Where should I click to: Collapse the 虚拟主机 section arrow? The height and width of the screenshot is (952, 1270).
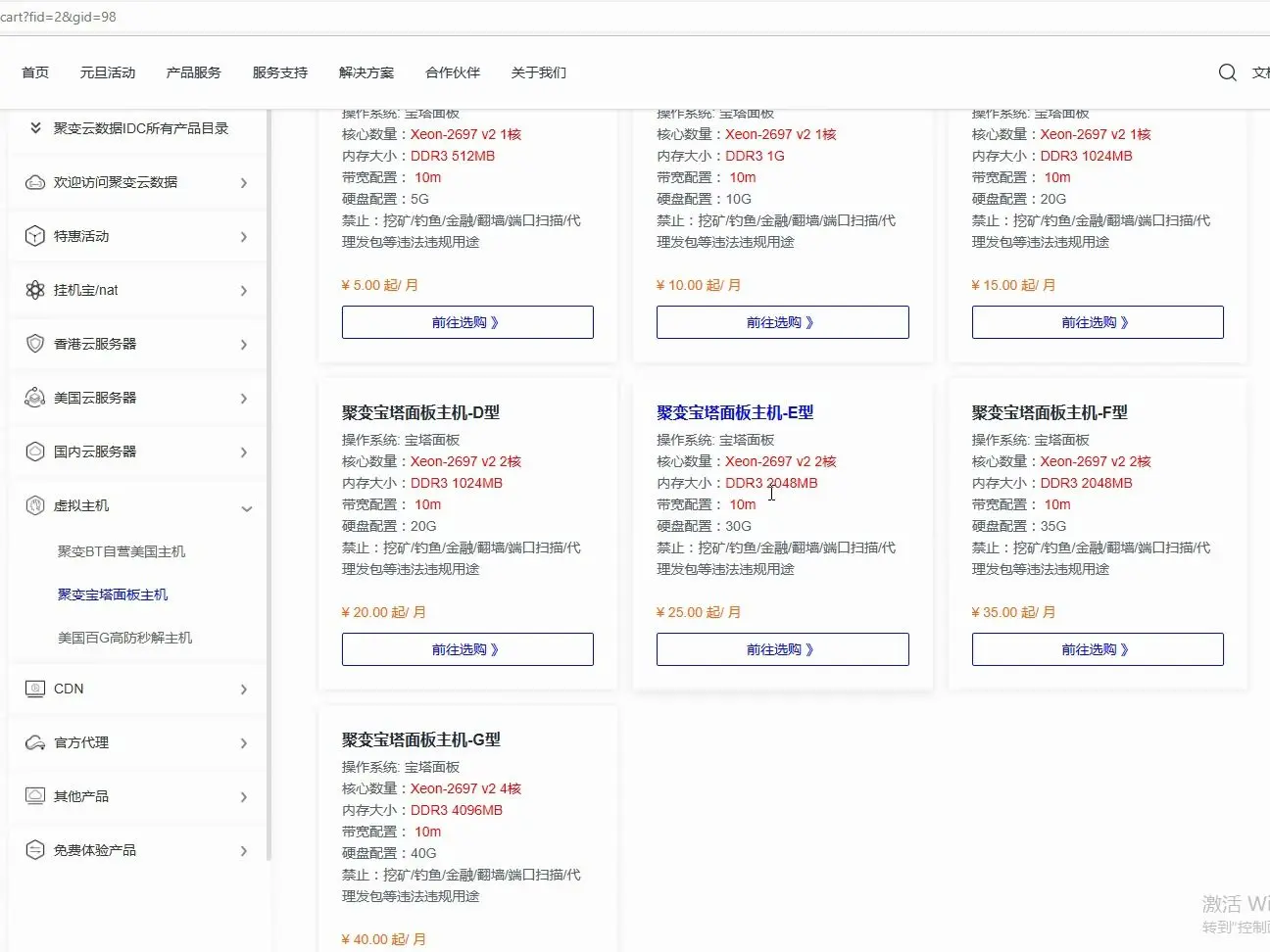click(x=247, y=508)
